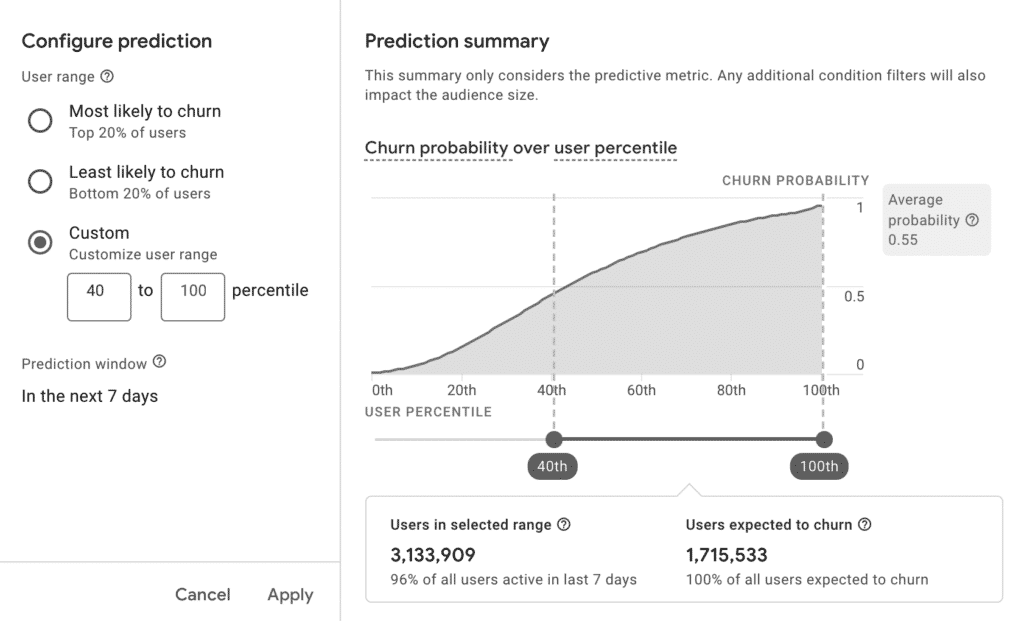Select the Custom user range option

click(40, 242)
